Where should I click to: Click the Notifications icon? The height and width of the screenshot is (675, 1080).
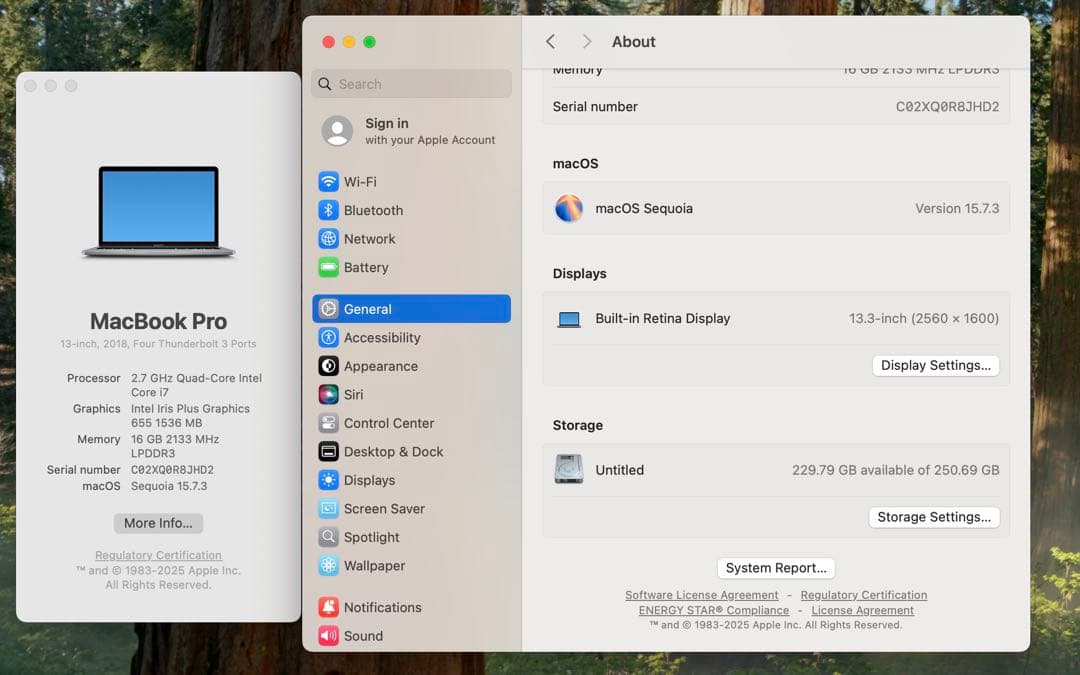pyautogui.click(x=331, y=606)
